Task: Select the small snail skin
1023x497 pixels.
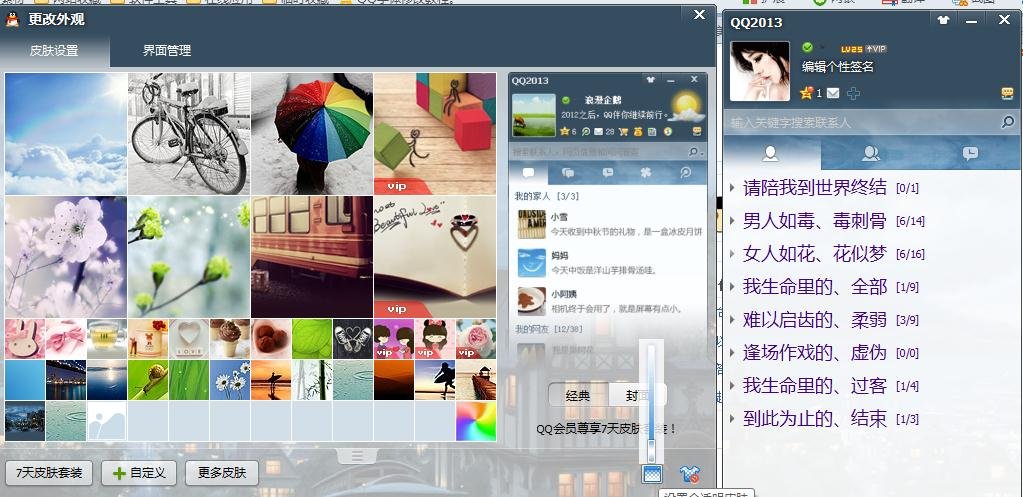Action: click(x=148, y=380)
